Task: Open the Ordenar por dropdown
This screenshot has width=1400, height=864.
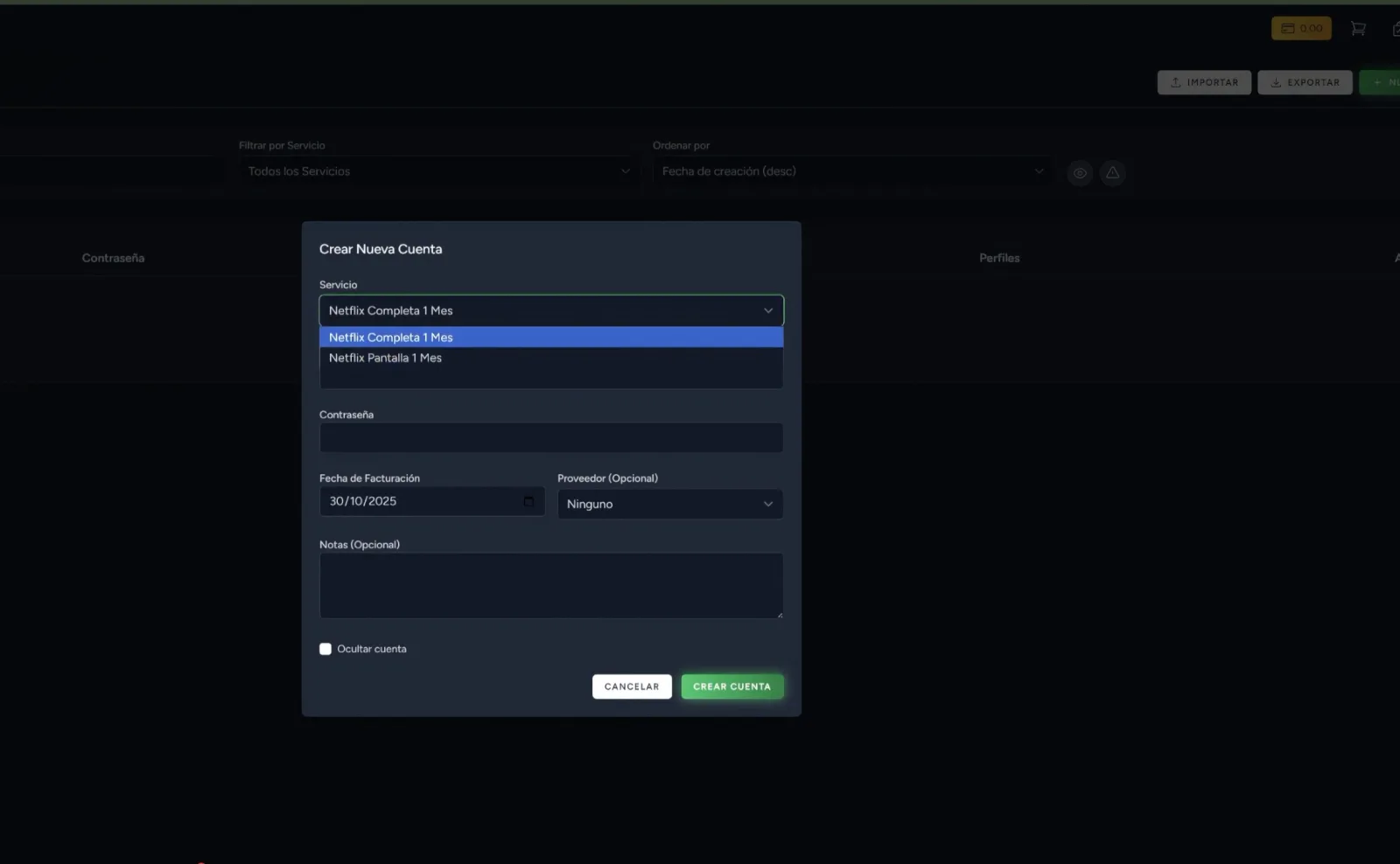Action: tap(852, 171)
